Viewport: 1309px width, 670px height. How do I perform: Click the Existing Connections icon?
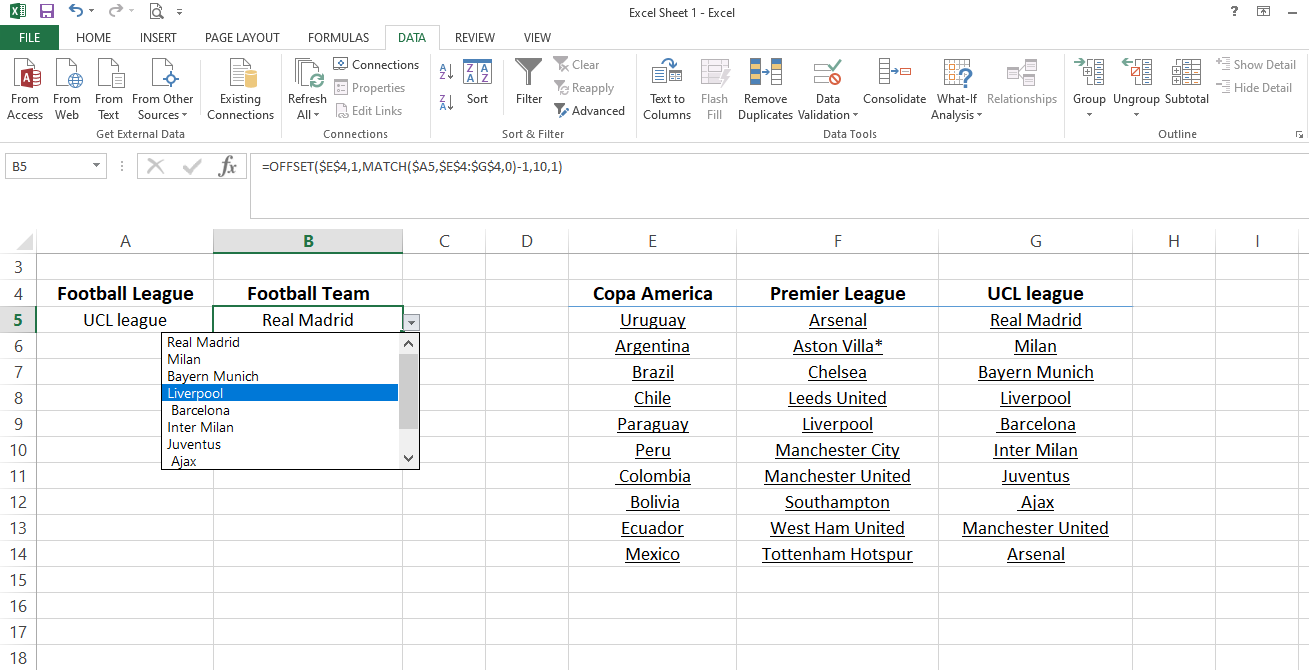tap(240, 74)
